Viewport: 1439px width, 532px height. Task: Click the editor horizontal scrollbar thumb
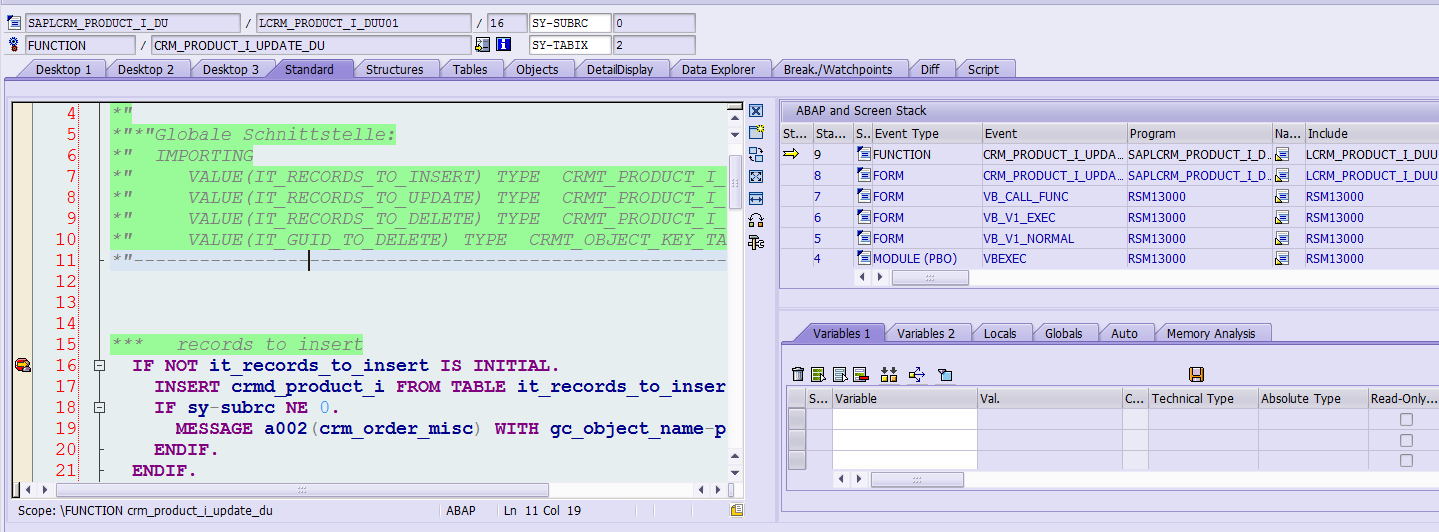point(302,490)
